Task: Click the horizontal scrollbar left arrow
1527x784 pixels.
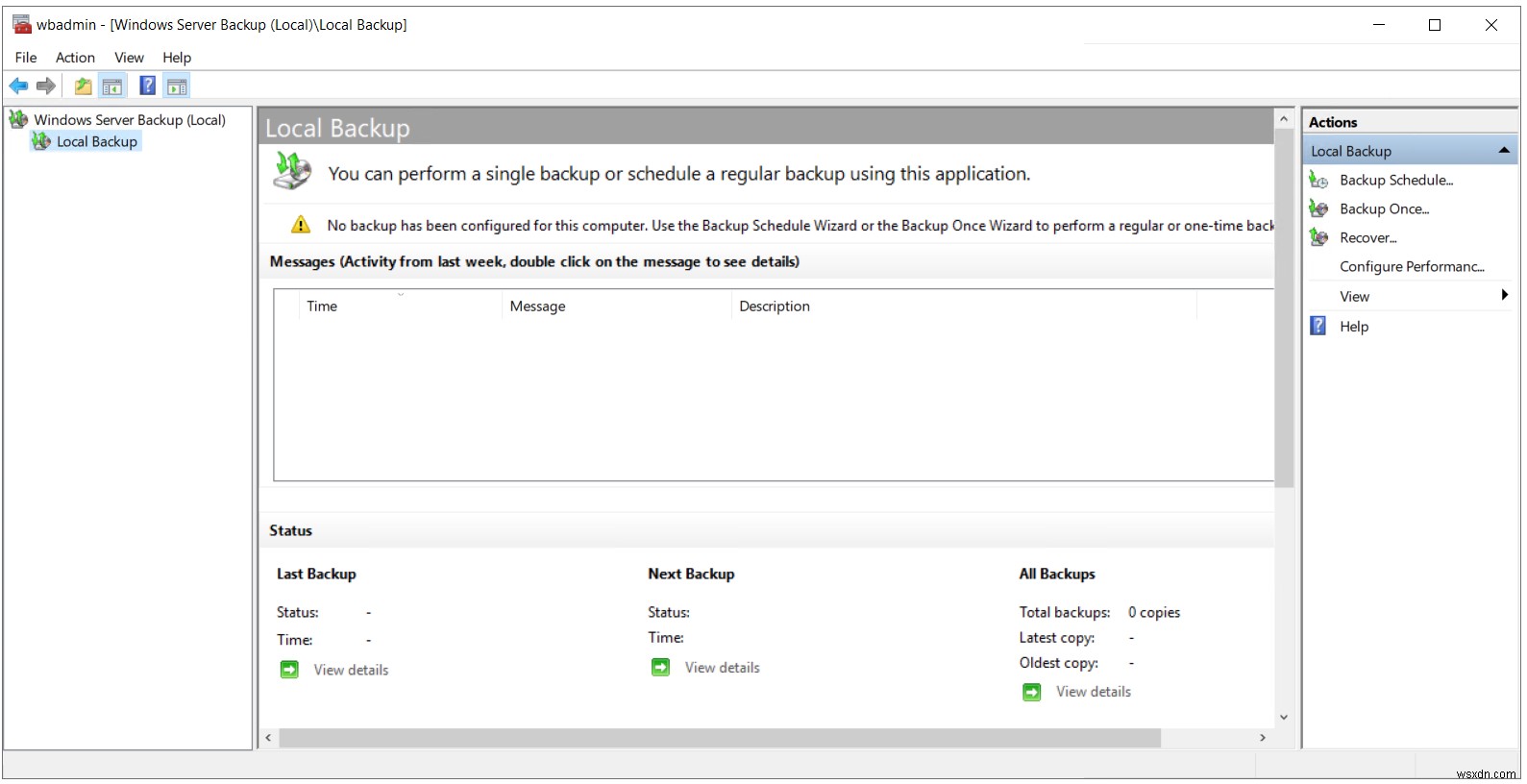Action: tap(268, 738)
